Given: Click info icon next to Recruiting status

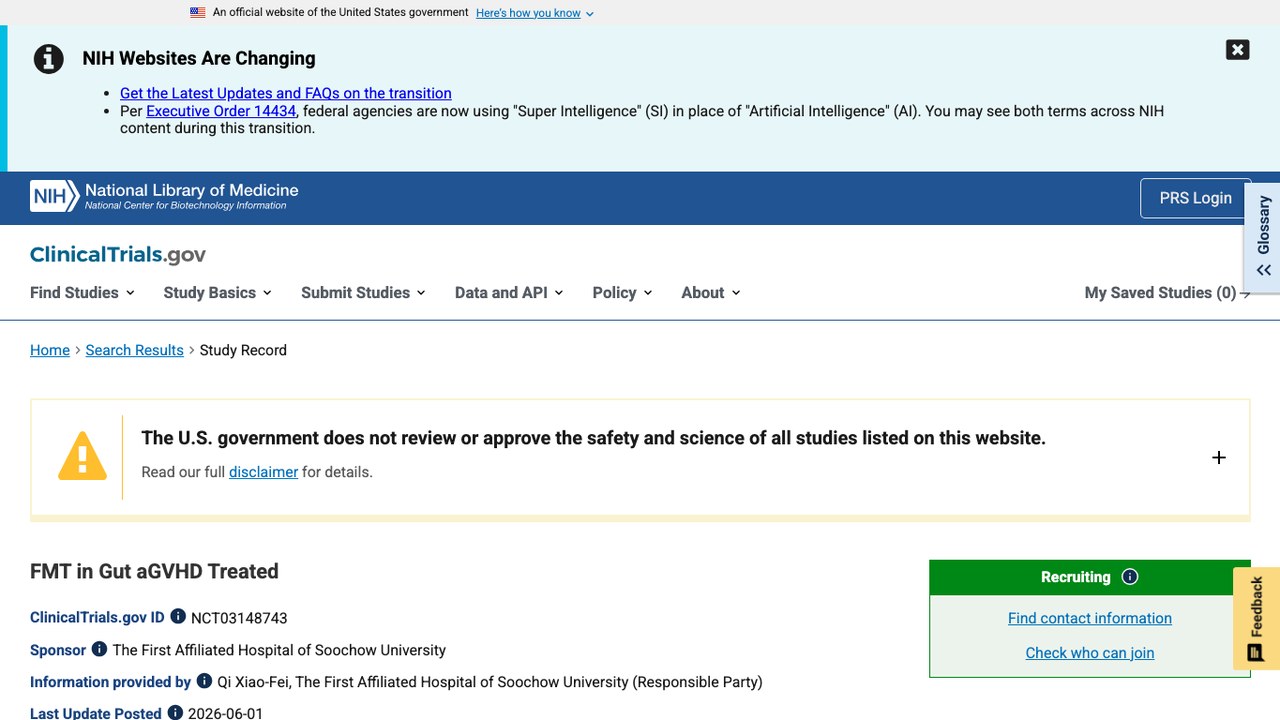Looking at the screenshot, I should tap(1130, 577).
